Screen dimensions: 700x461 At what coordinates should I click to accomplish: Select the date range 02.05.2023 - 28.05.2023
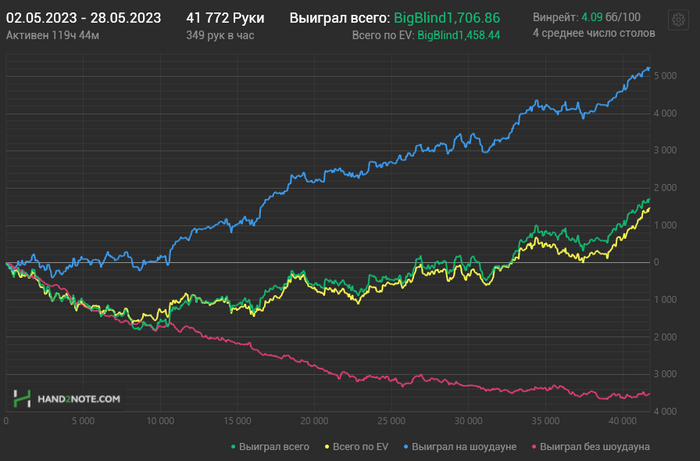pyautogui.click(x=83, y=18)
